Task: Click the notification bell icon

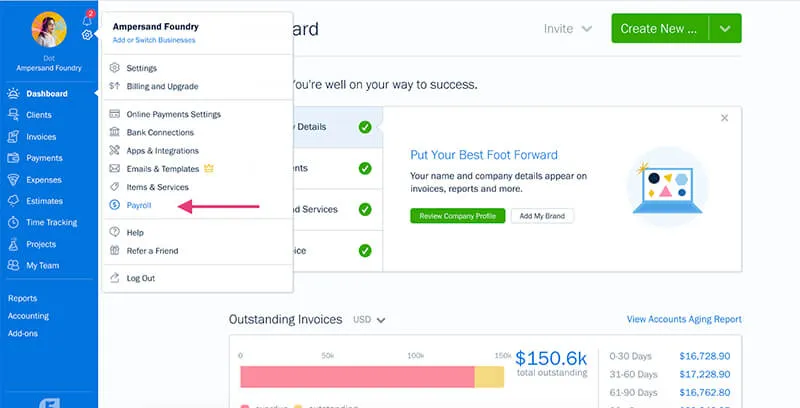Action: [87, 19]
